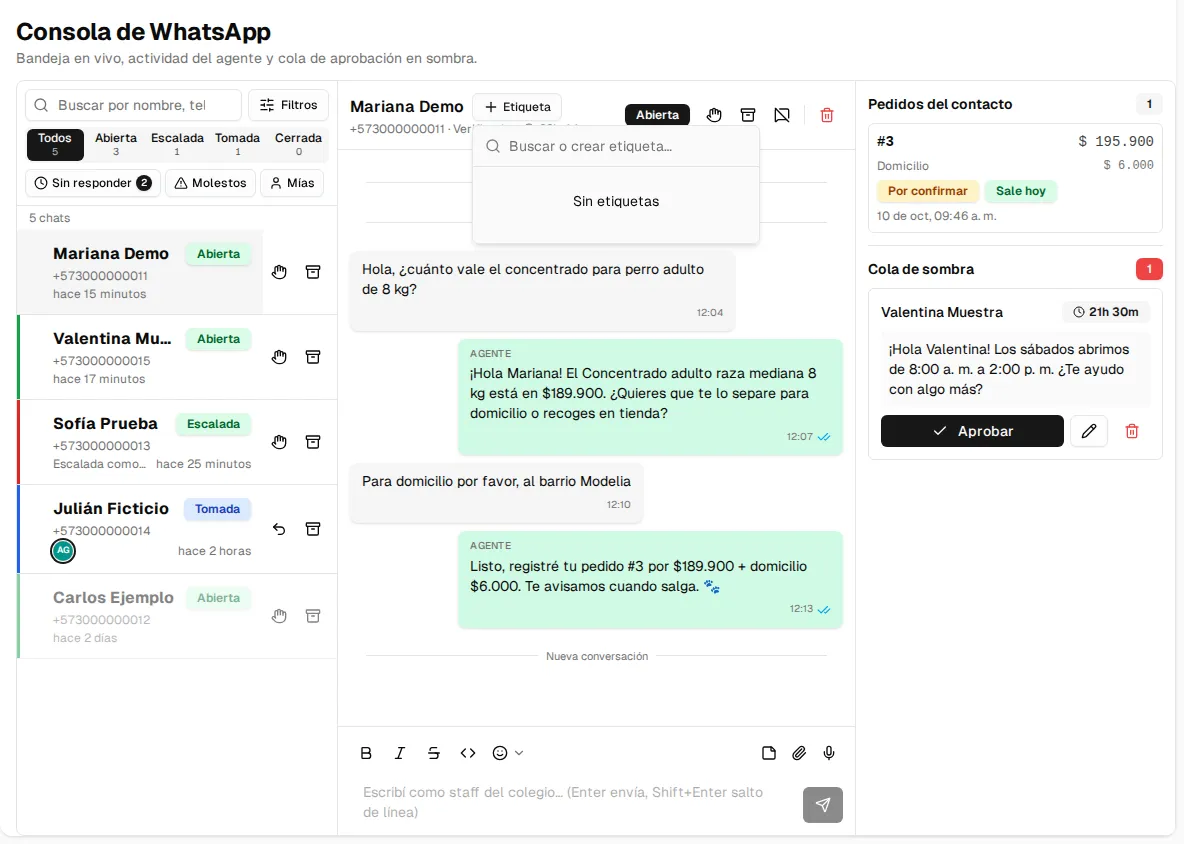
Task: Click archive icon in conversation header
Action: tap(748, 115)
